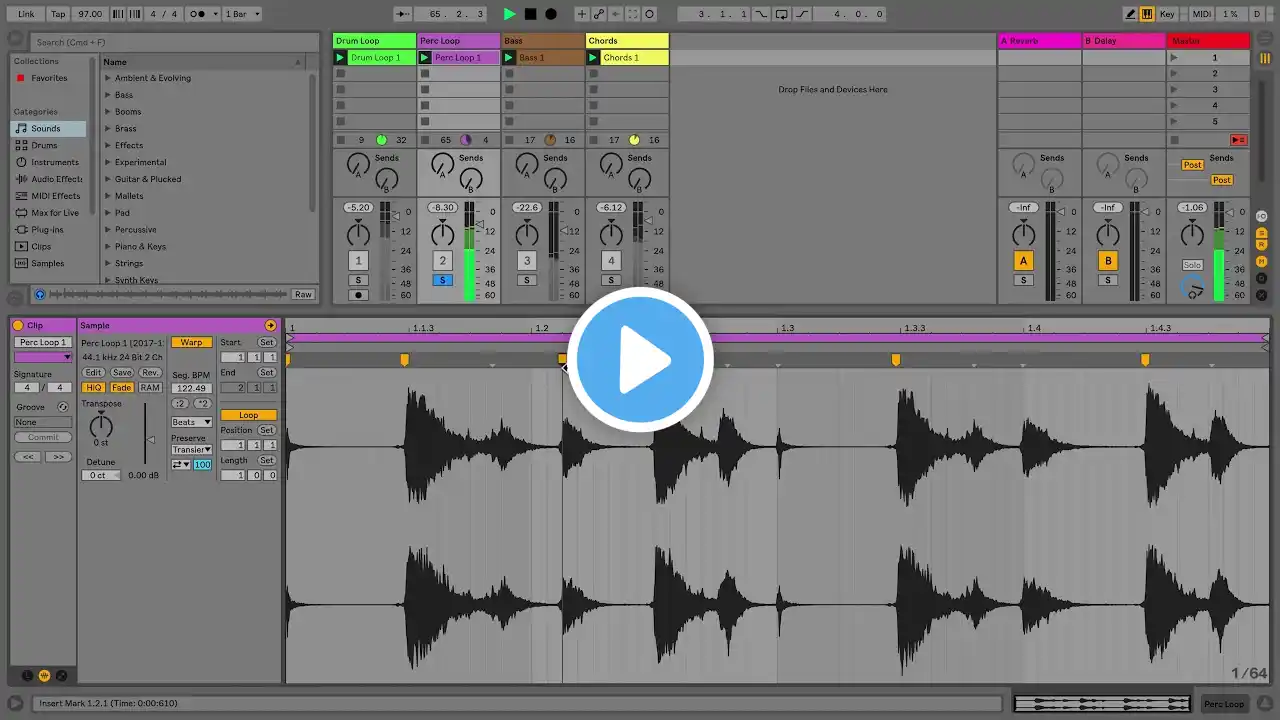This screenshot has width=1280, height=720.
Task: Unsolo the Perc Loop track
Action: (442, 280)
